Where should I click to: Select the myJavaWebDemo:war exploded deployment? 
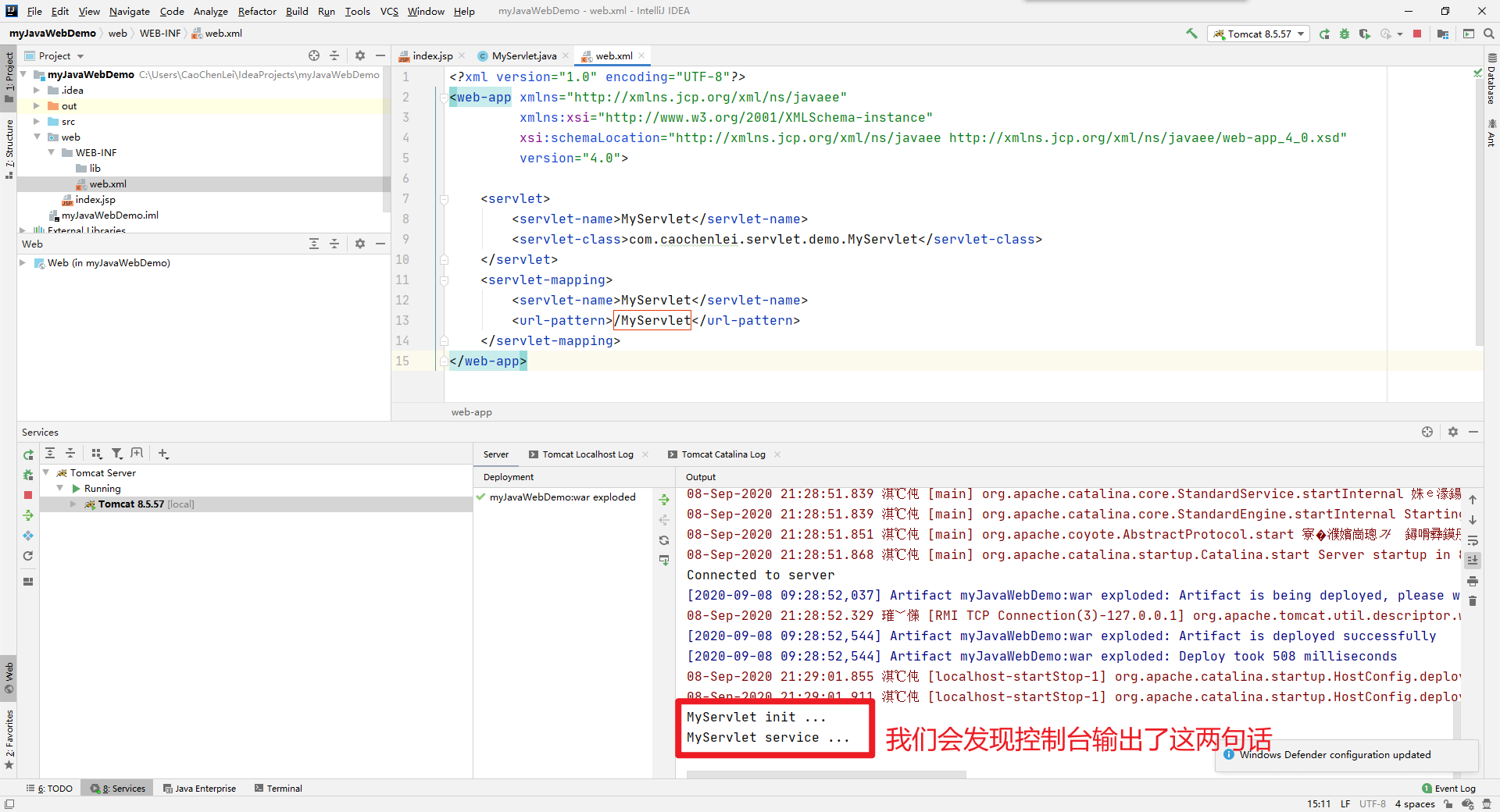[x=562, y=497]
